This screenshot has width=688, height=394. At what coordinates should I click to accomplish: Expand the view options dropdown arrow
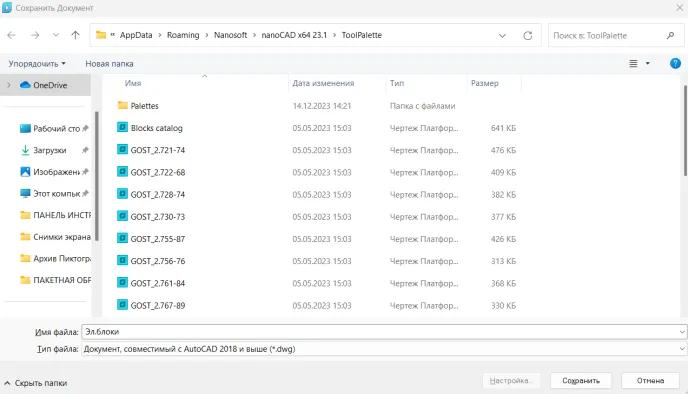648,64
